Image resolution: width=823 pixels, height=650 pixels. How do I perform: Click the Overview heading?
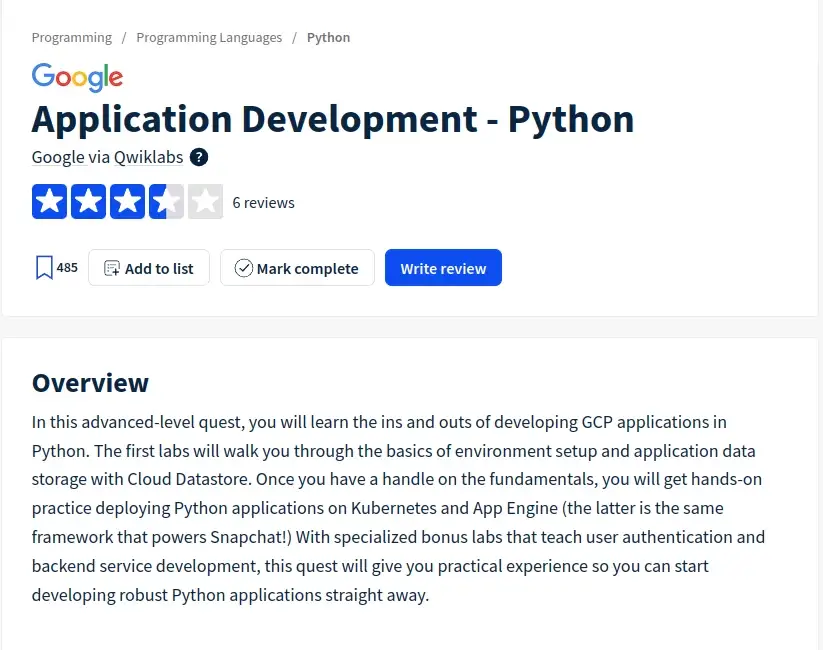90,383
